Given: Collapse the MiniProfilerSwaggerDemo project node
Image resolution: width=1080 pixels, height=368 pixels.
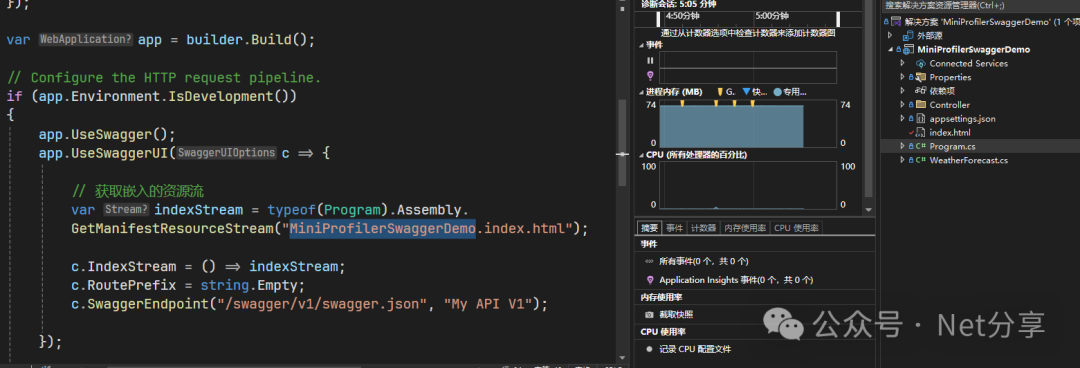Looking at the screenshot, I should point(890,50).
